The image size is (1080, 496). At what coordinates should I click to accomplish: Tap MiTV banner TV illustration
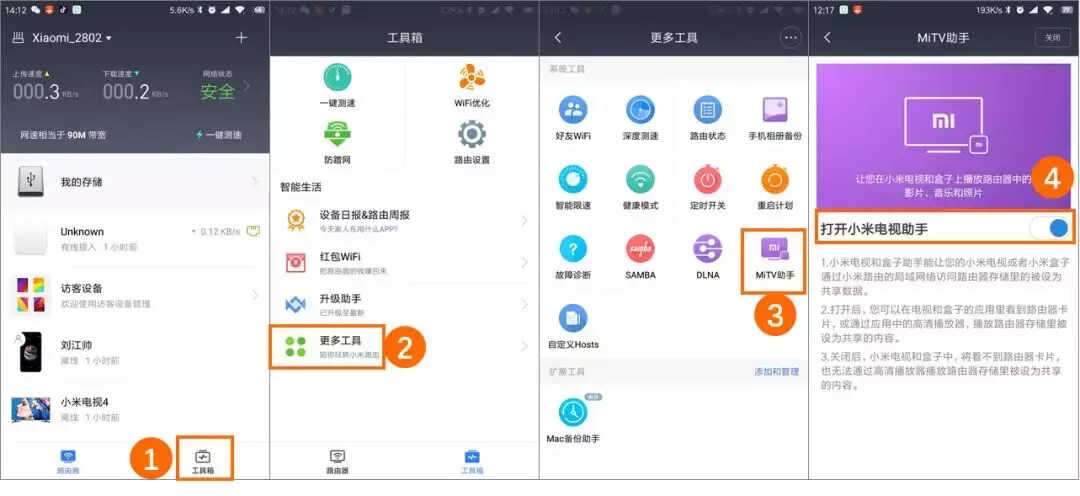tap(948, 126)
